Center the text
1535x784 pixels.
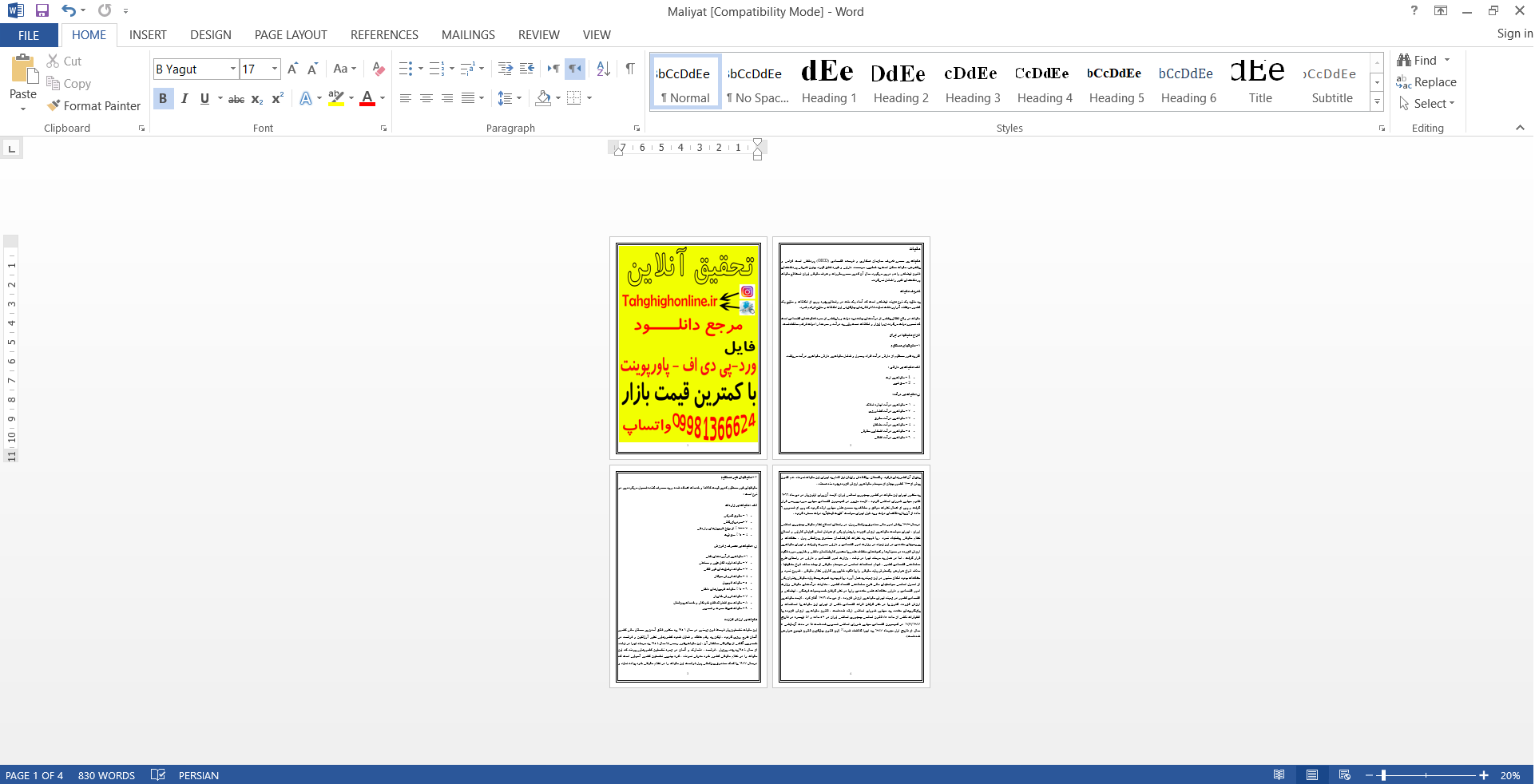[426, 98]
